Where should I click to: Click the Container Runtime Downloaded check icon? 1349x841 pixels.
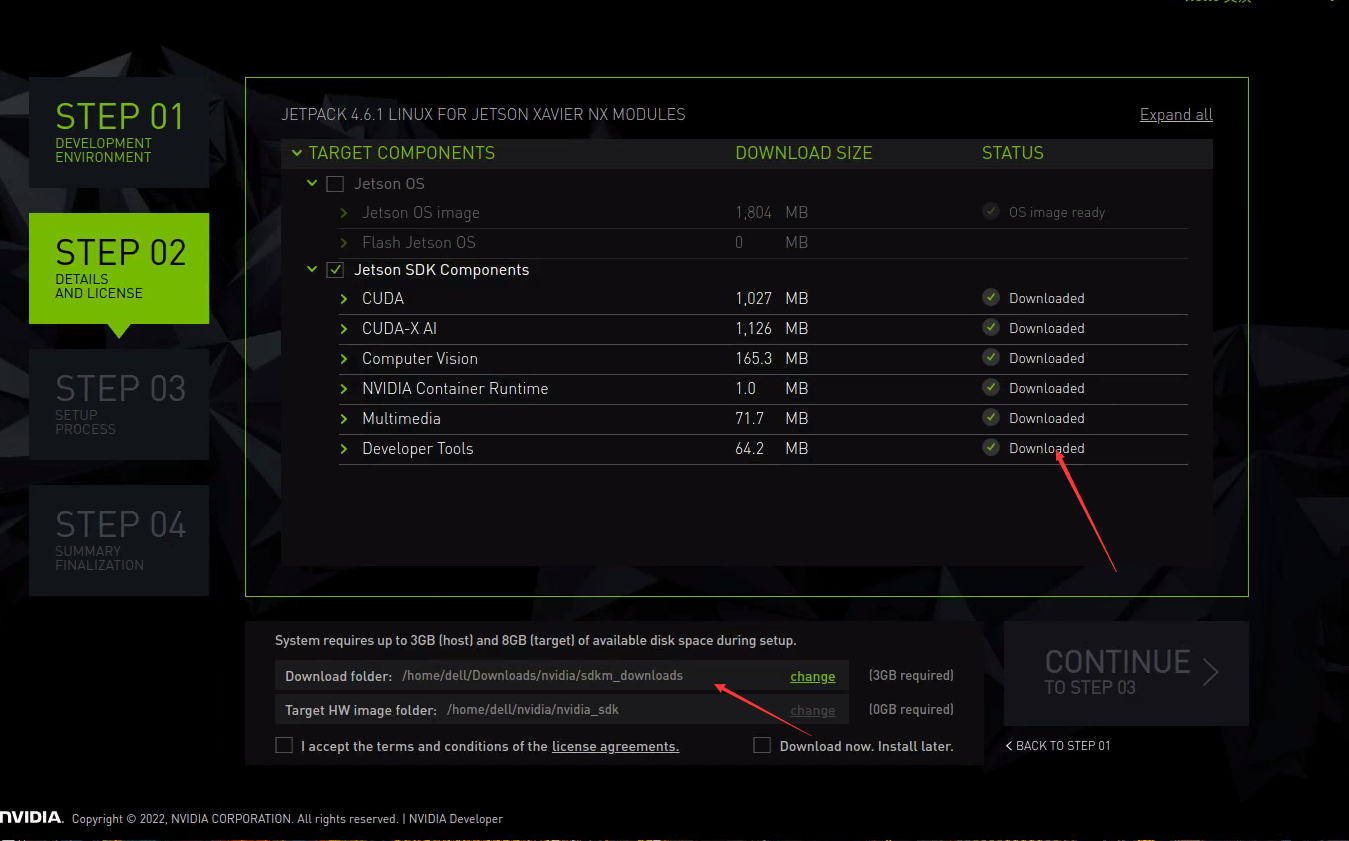coord(991,388)
